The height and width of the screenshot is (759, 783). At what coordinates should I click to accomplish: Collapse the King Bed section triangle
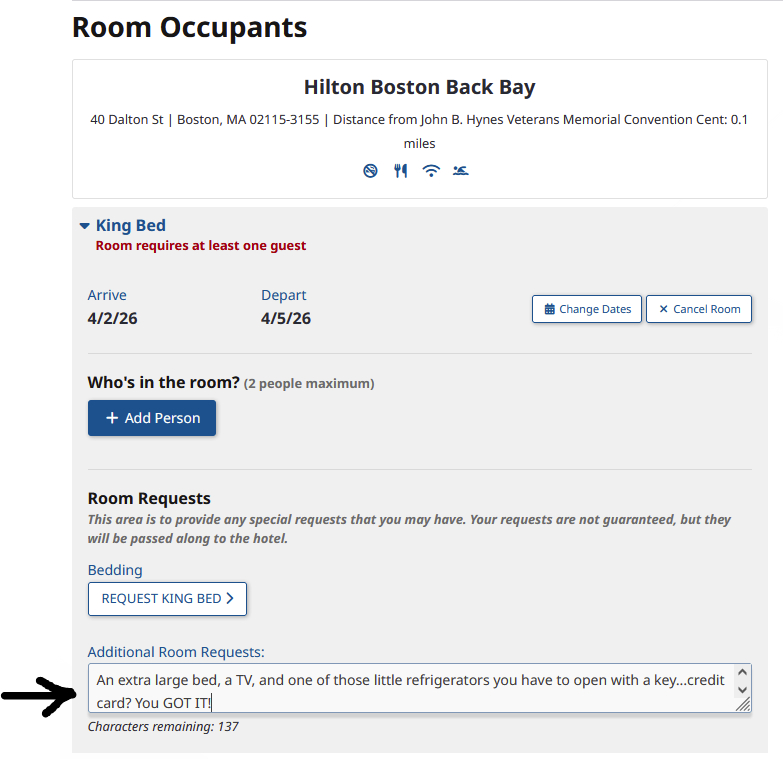pyautogui.click(x=85, y=226)
